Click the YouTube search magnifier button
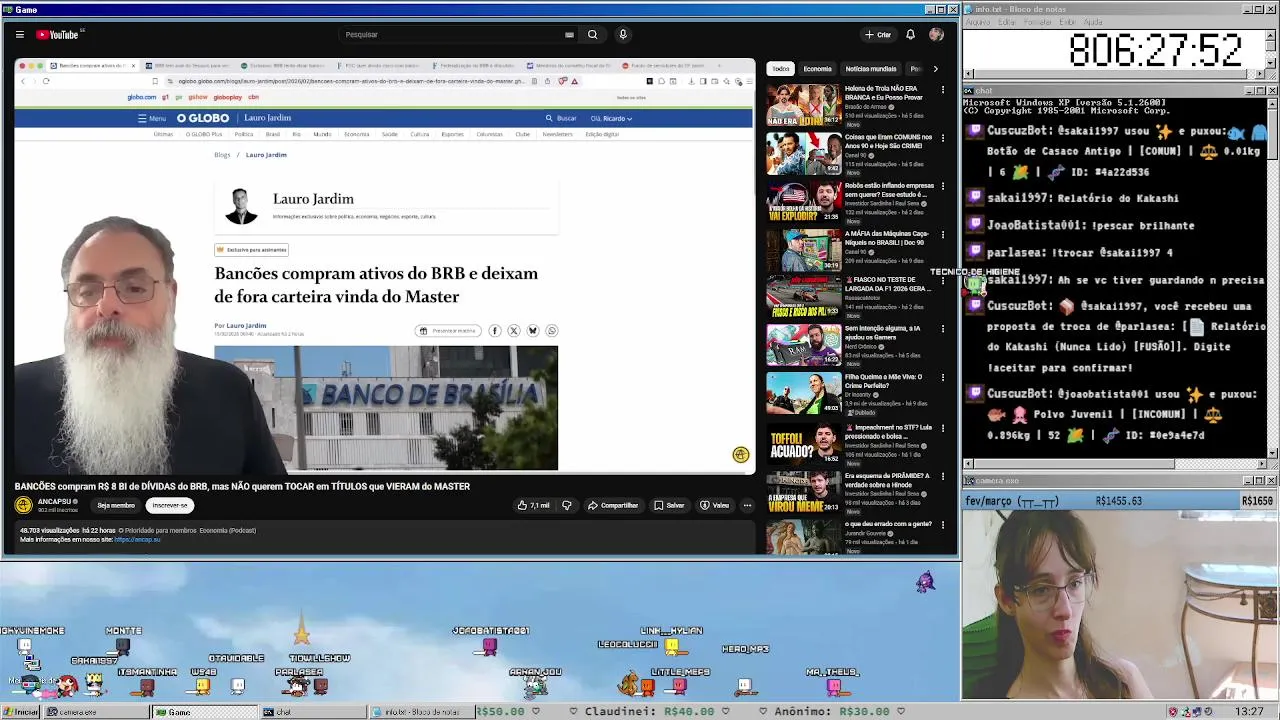1280x720 pixels. [x=592, y=34]
